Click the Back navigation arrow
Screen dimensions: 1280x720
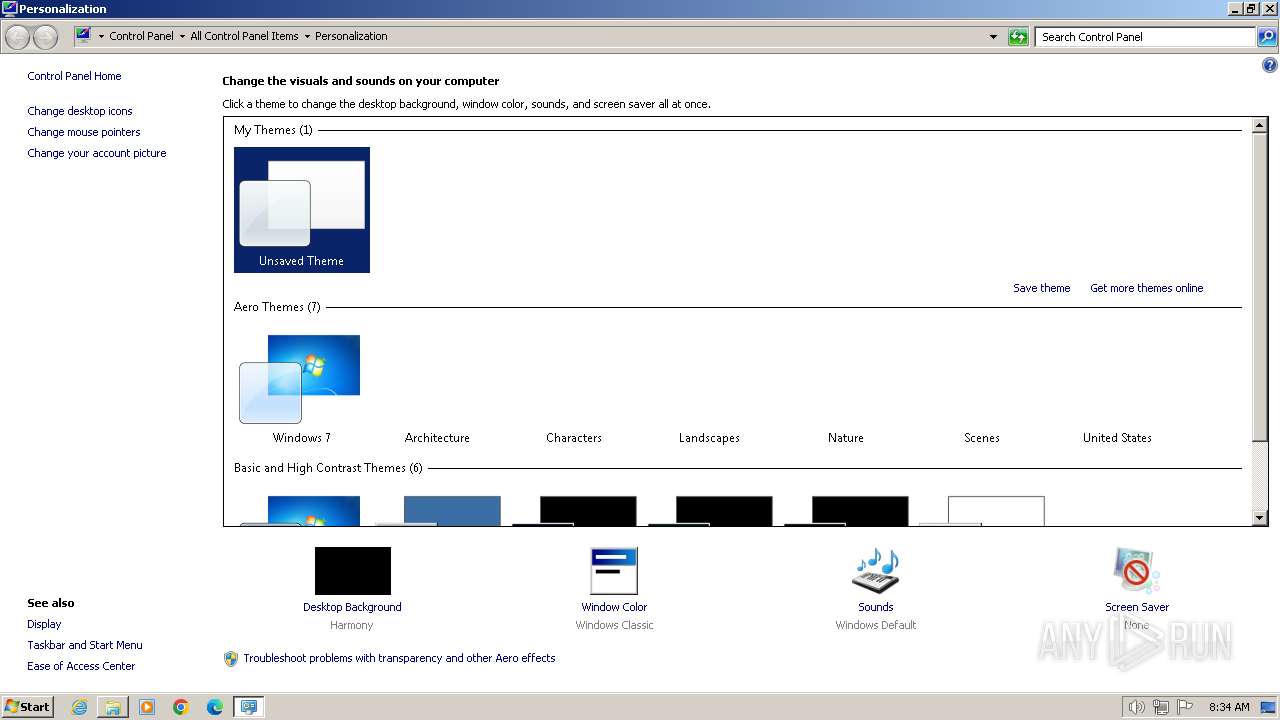(x=18, y=37)
